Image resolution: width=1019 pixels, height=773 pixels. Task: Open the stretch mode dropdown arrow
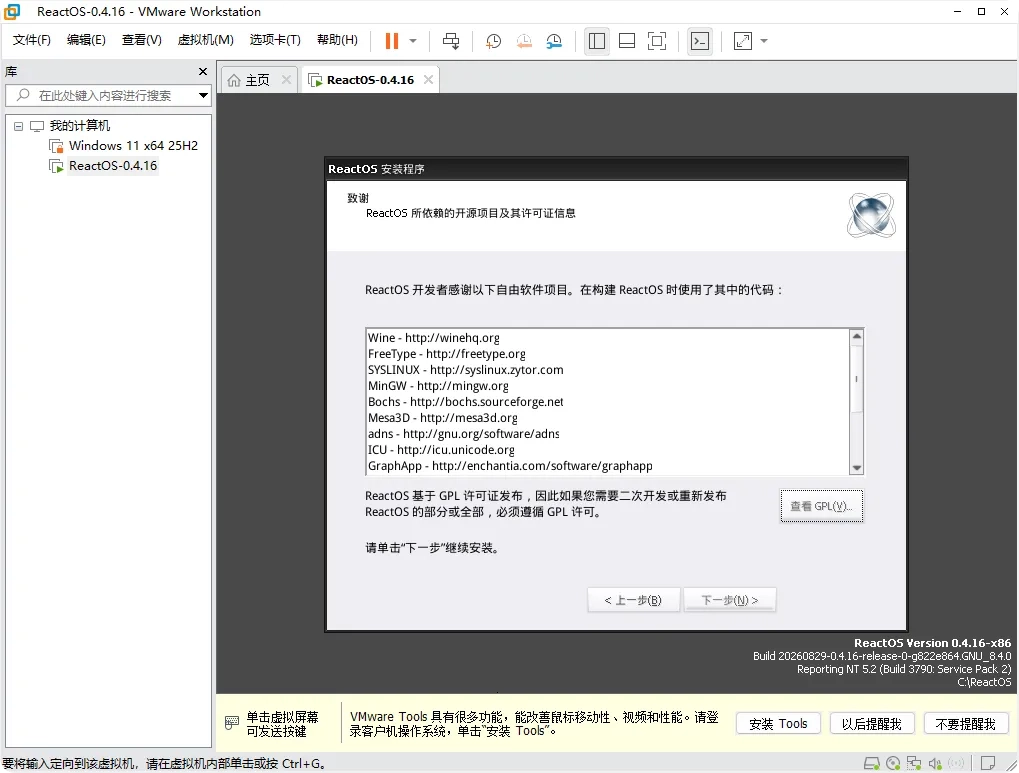click(764, 41)
